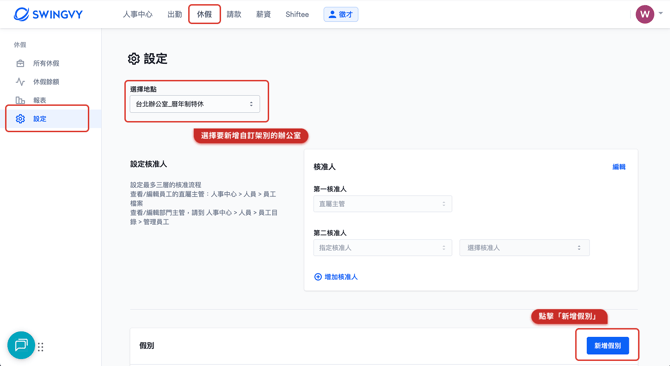Click the 新增假別 button
Viewport: 670px width, 366px height.
coord(607,346)
